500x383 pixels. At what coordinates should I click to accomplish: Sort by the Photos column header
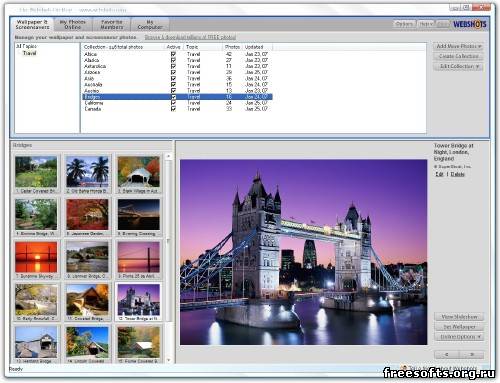tap(232, 47)
